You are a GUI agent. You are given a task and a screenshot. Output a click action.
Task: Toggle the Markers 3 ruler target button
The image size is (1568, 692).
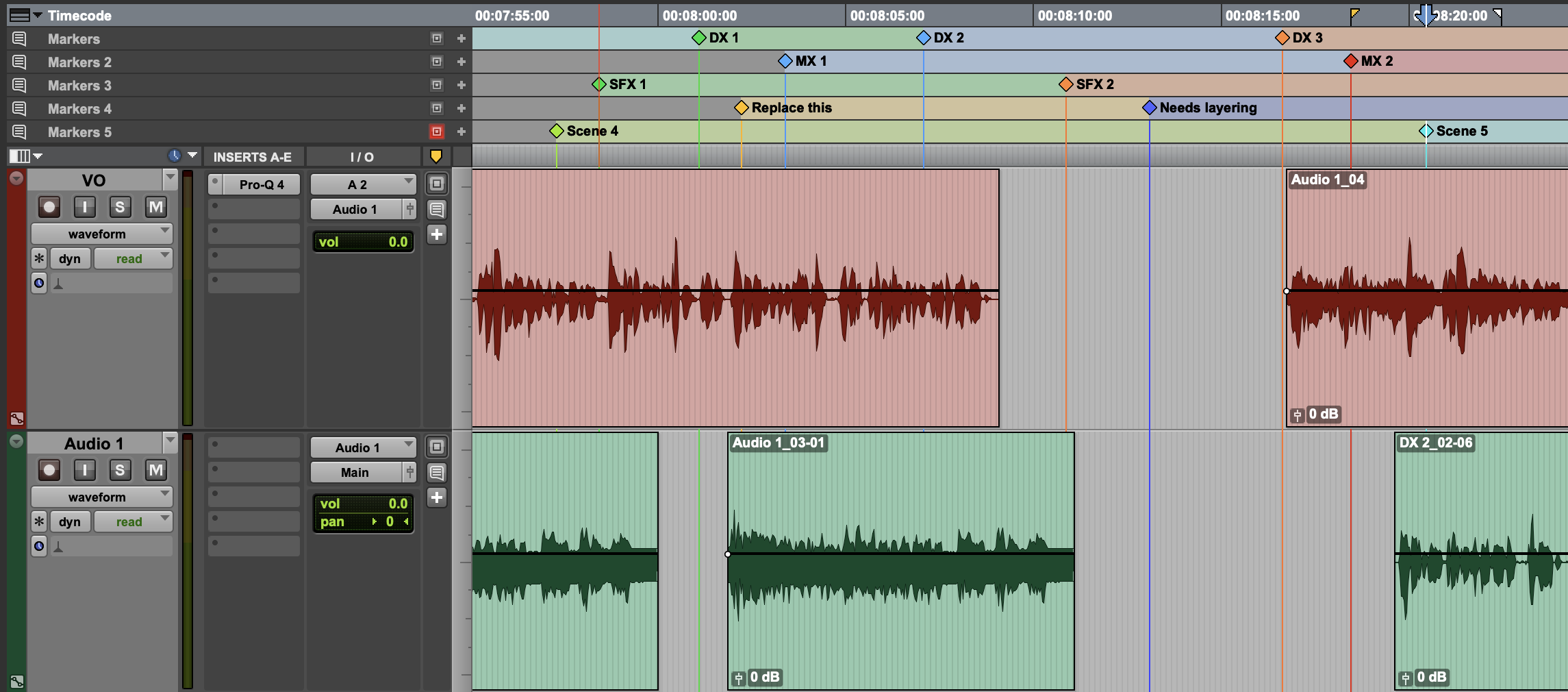click(437, 86)
